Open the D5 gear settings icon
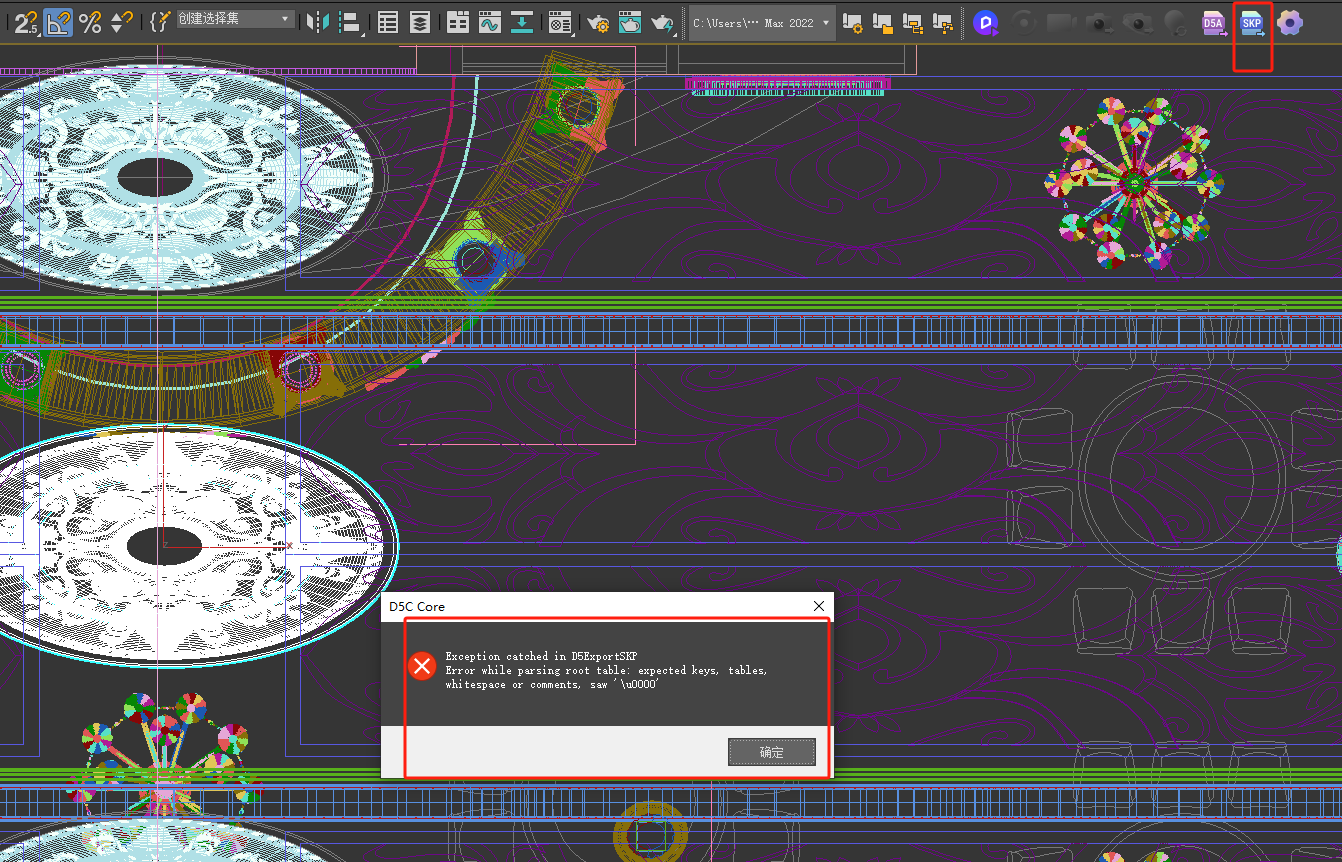 1290,21
